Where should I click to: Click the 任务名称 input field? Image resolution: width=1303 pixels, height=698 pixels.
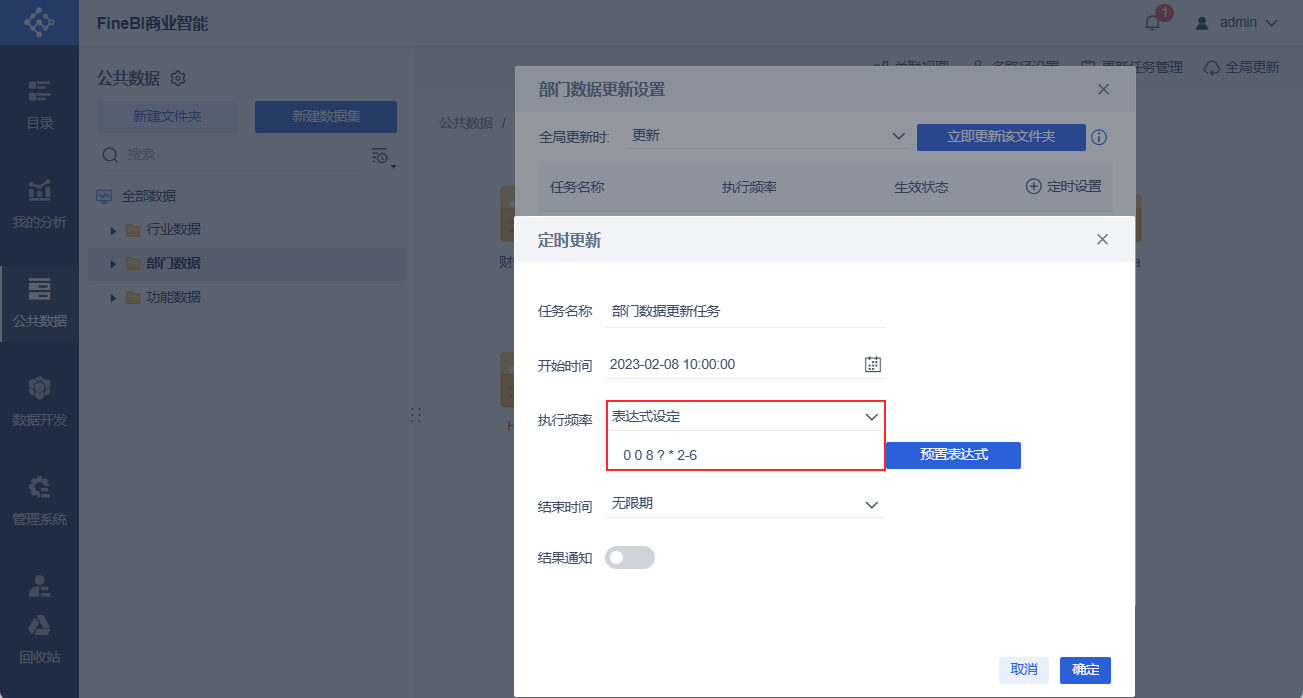point(746,311)
